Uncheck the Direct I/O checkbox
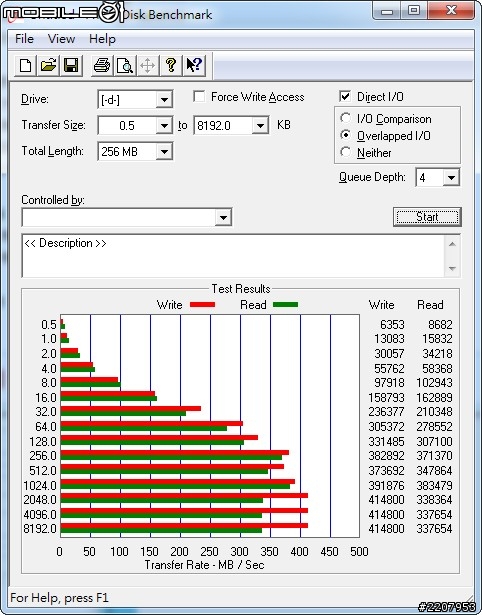Viewport: 482px width, 615px height. point(345,96)
